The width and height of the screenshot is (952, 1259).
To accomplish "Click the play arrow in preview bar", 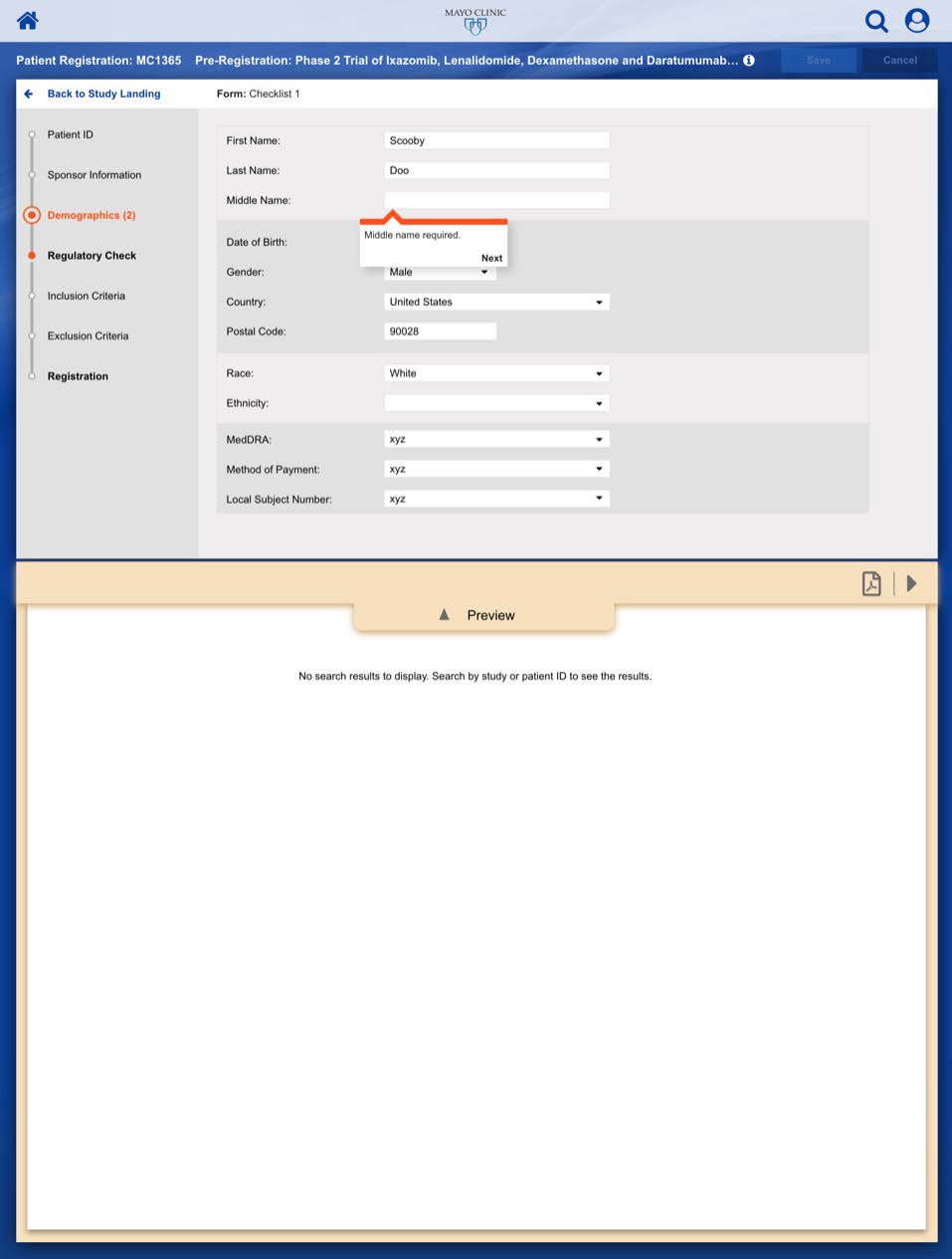I will point(911,583).
